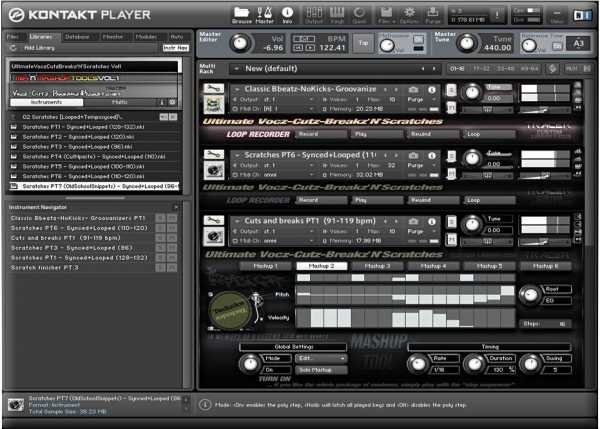The height and width of the screenshot is (429, 600).
Task: Click the Timing Rate knob
Action: pos(418,364)
